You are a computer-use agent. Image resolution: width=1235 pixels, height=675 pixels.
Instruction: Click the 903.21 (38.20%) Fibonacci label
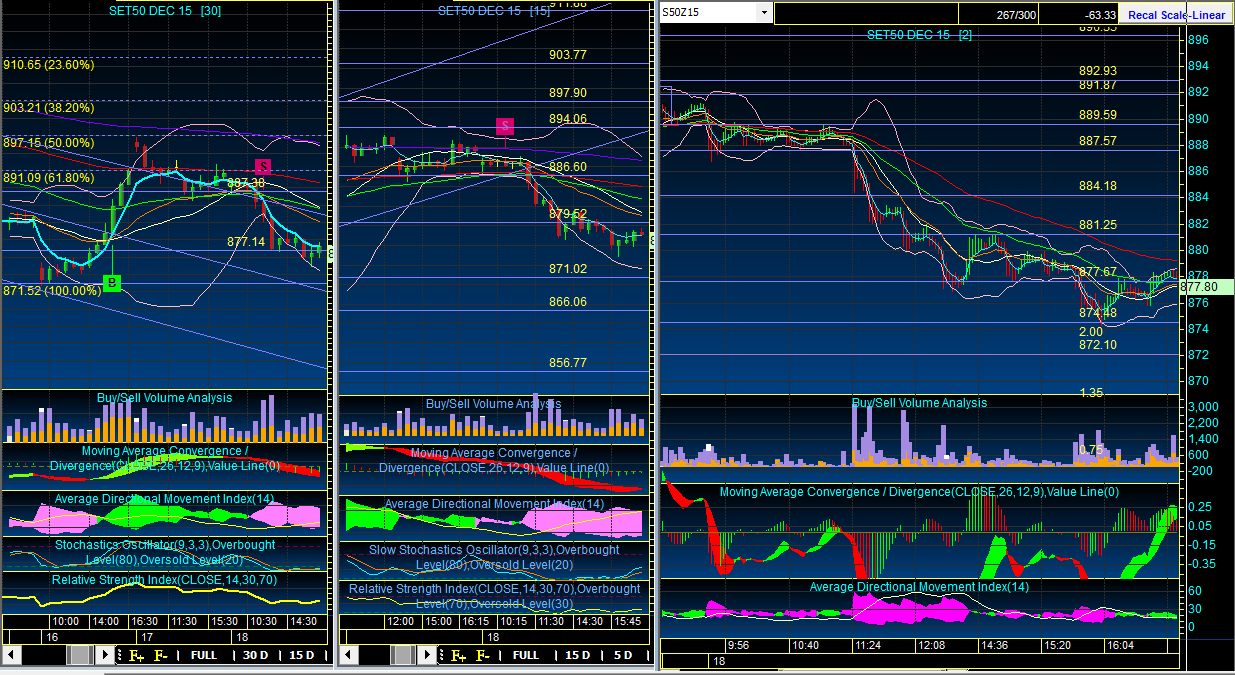(48, 108)
